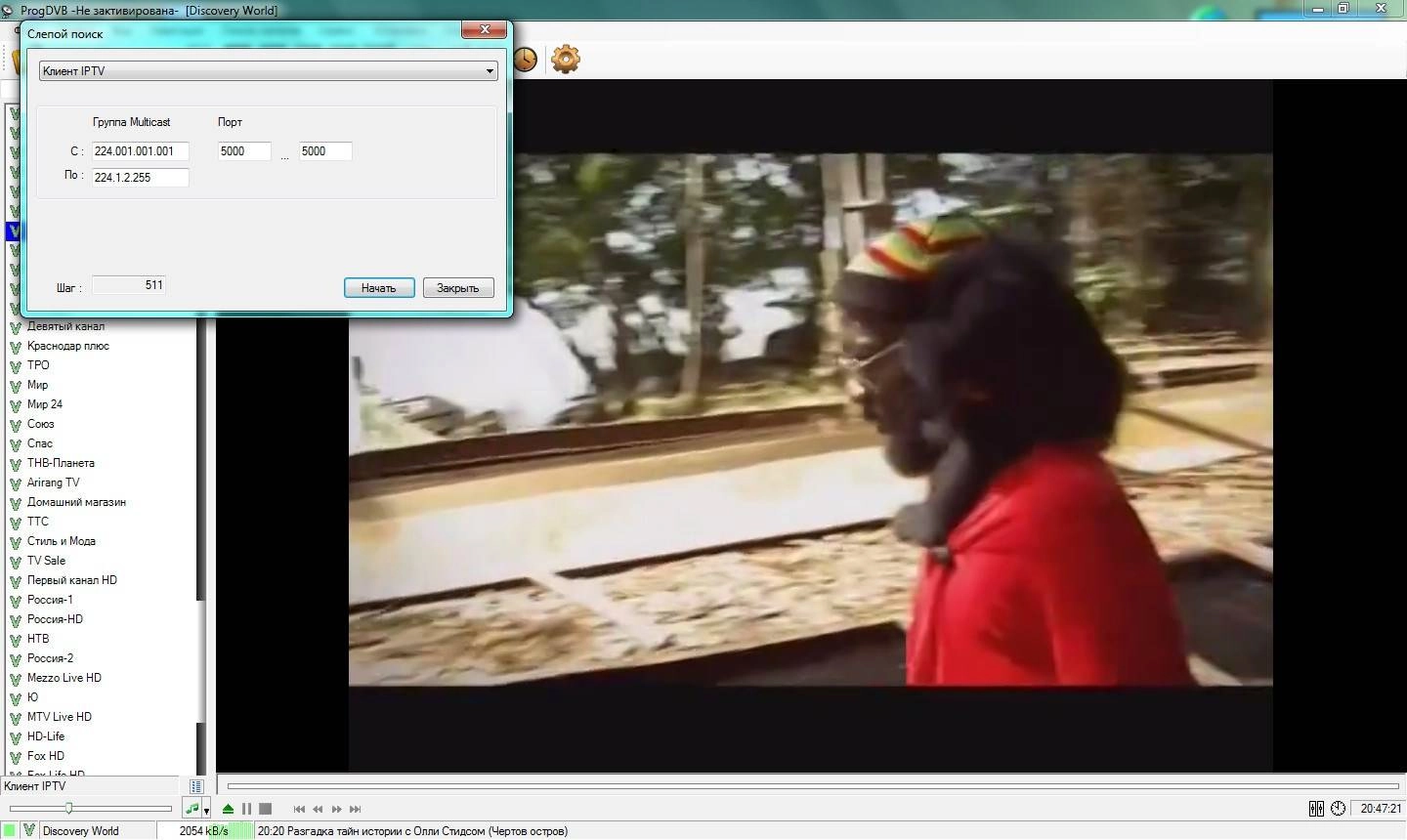
Task: Select channel ТТС
Action: click(x=38, y=522)
